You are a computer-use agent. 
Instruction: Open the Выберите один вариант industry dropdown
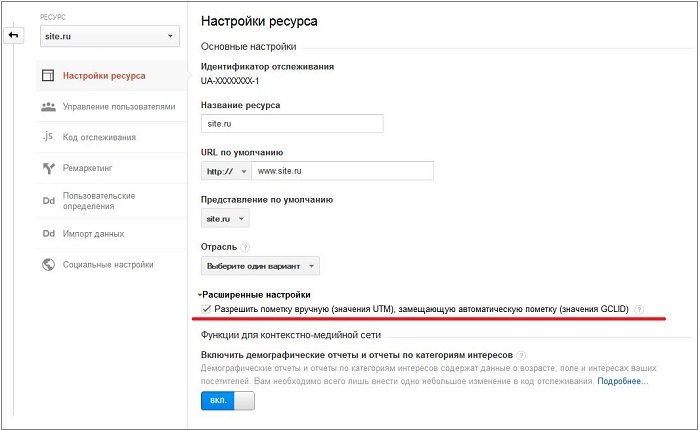coord(260,266)
